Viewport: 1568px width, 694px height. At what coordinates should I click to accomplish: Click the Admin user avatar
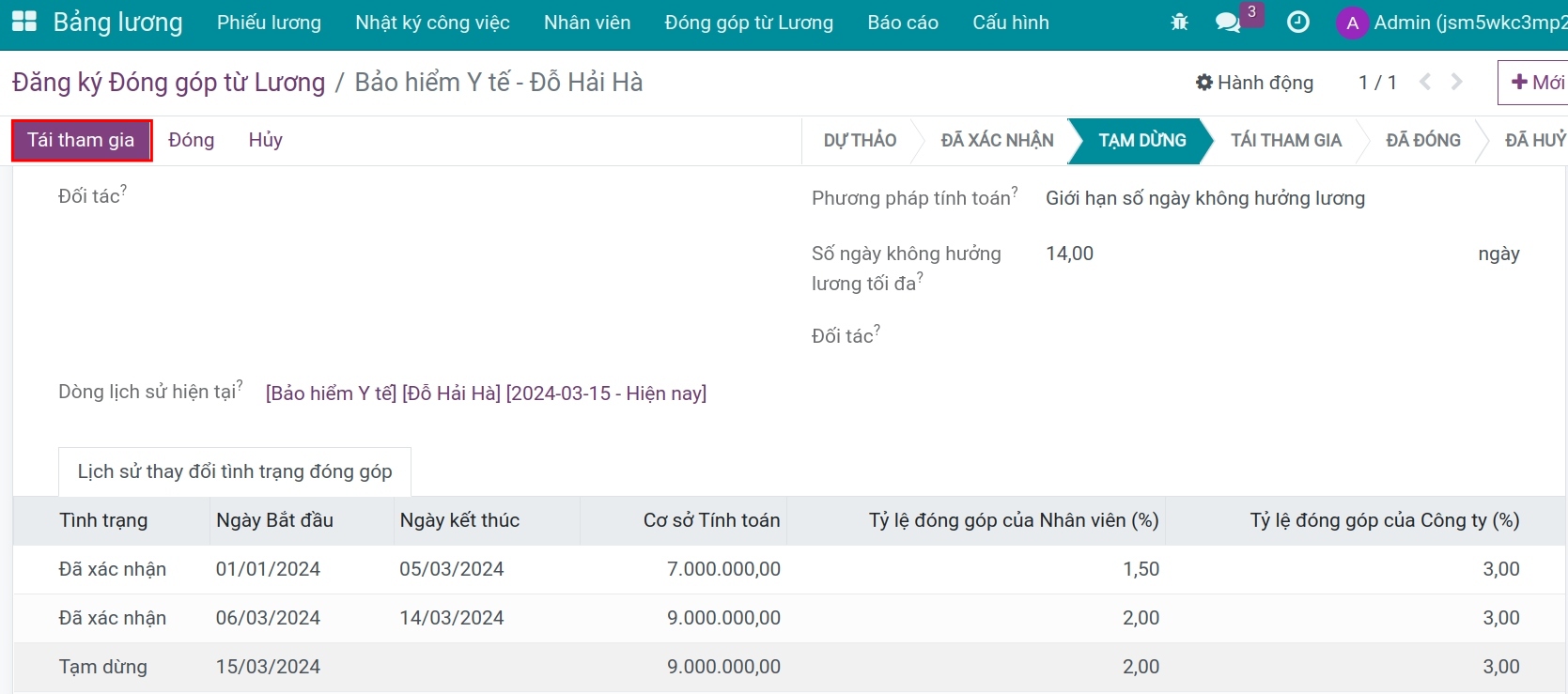point(1352,23)
